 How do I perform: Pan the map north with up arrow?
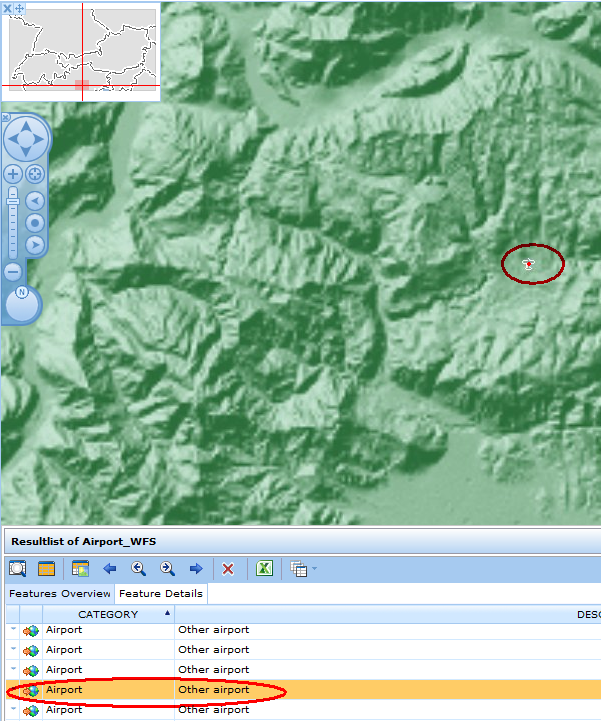point(26,126)
